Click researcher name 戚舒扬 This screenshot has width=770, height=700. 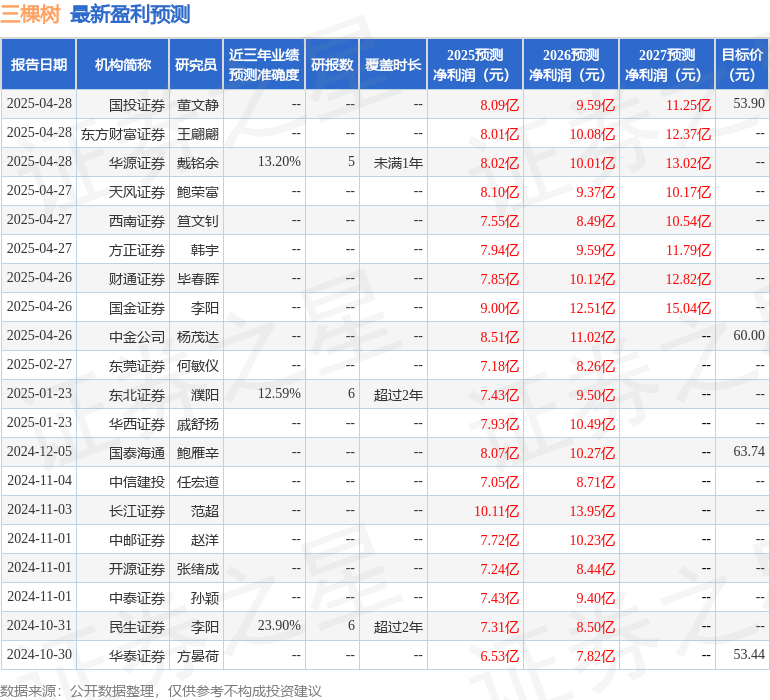(x=197, y=424)
